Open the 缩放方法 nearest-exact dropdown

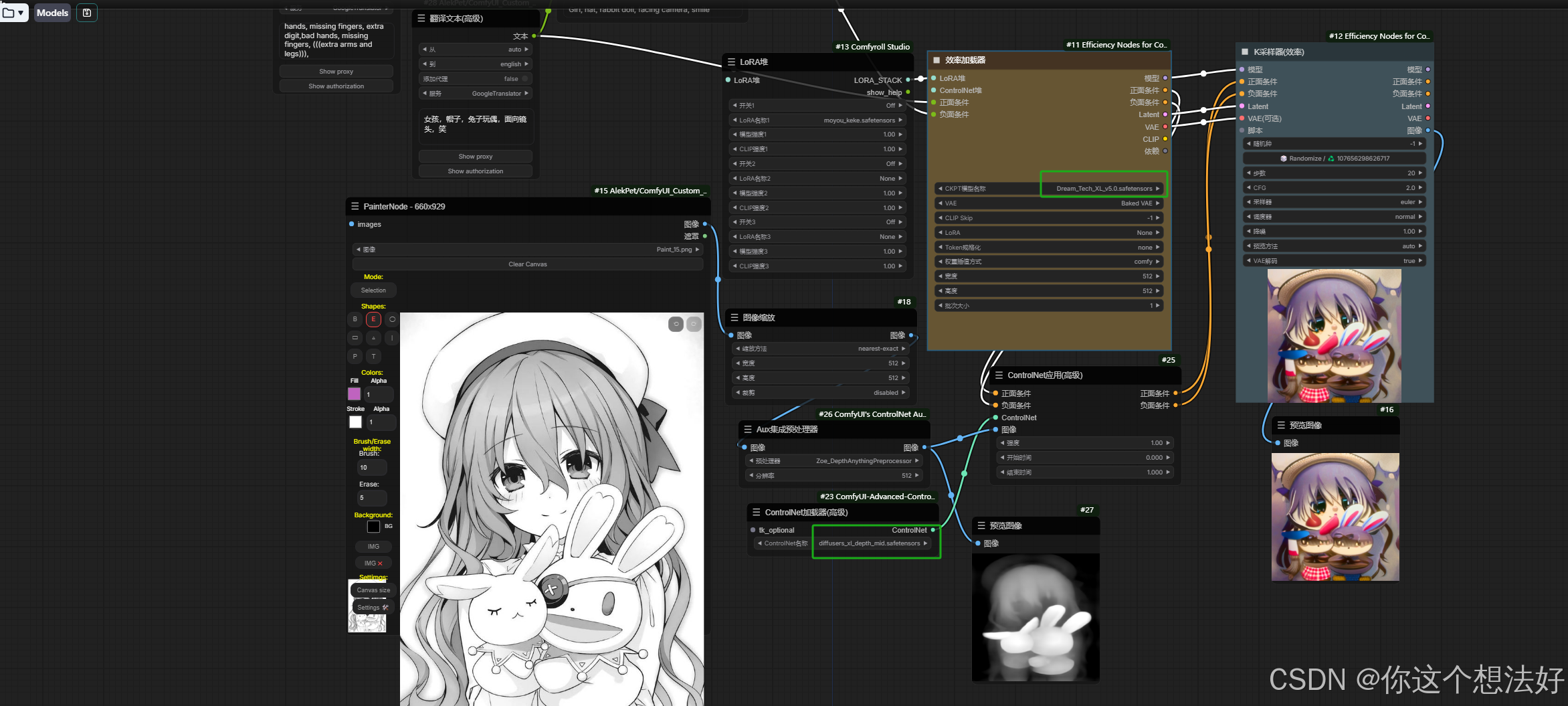(821, 349)
